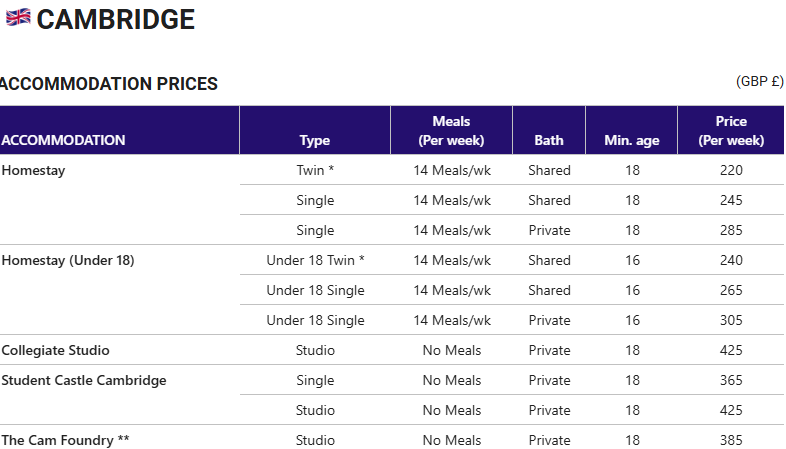Click Student Castle Cambridge accommodation name
This screenshot has height=449, width=786.
[x=84, y=380]
